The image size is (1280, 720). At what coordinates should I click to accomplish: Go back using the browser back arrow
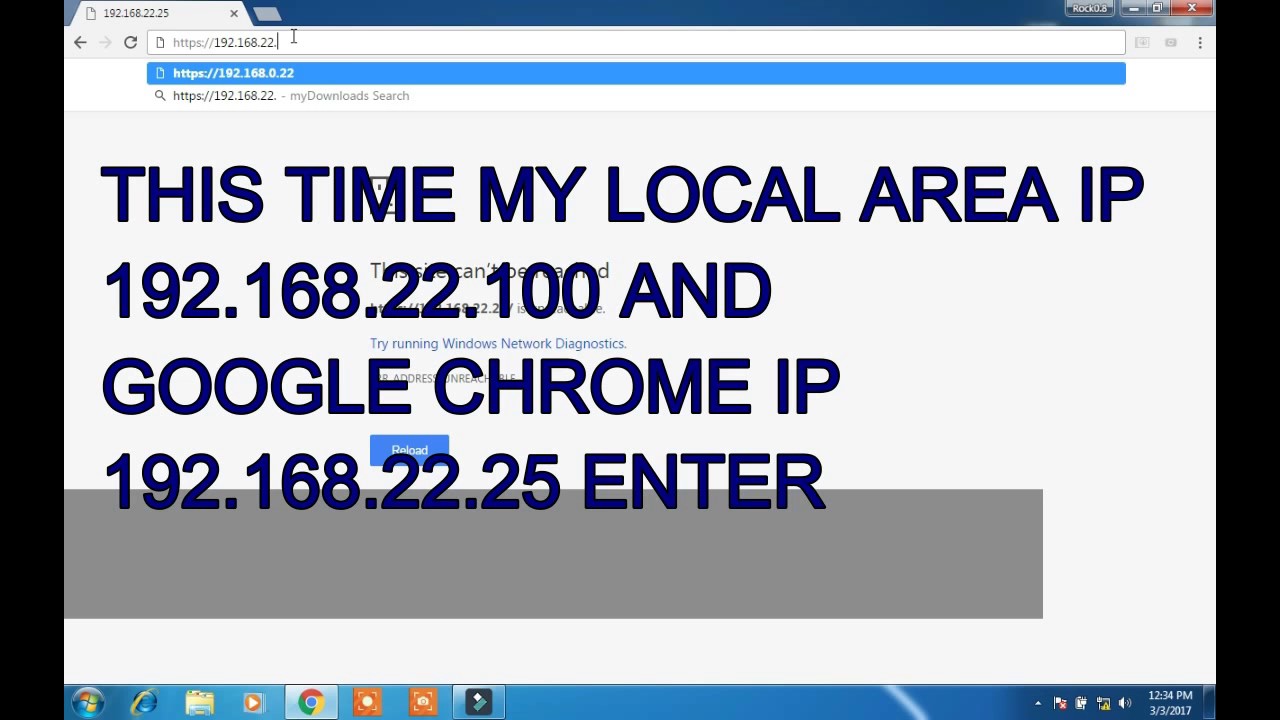pos(80,42)
